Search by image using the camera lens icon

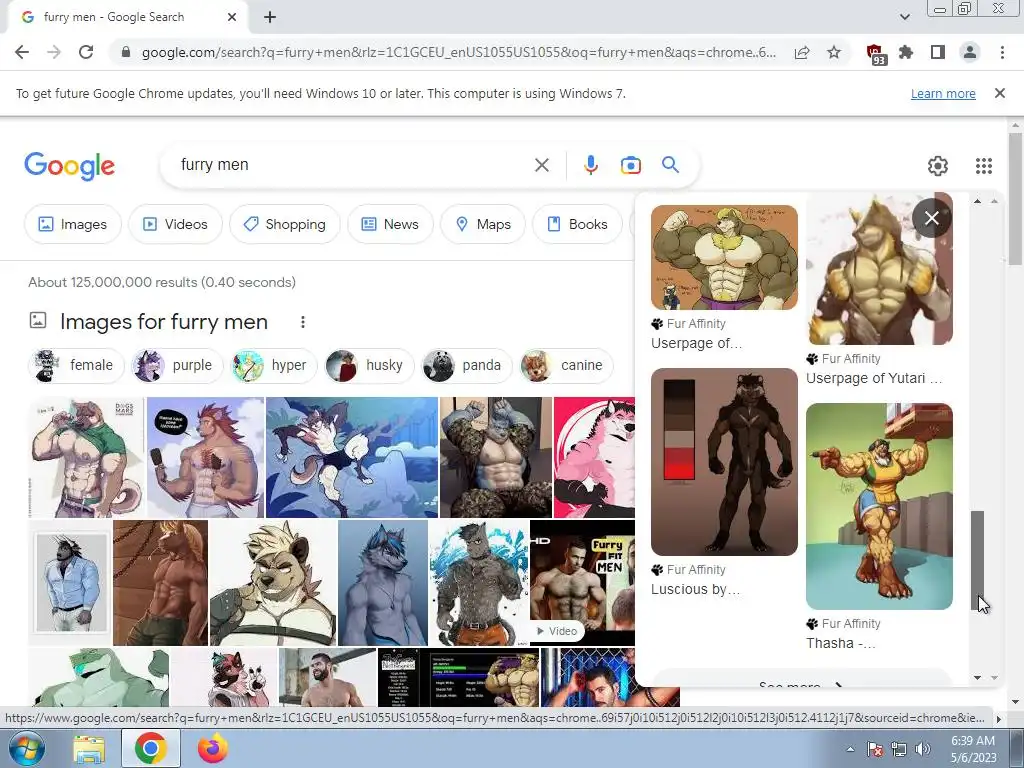point(630,165)
